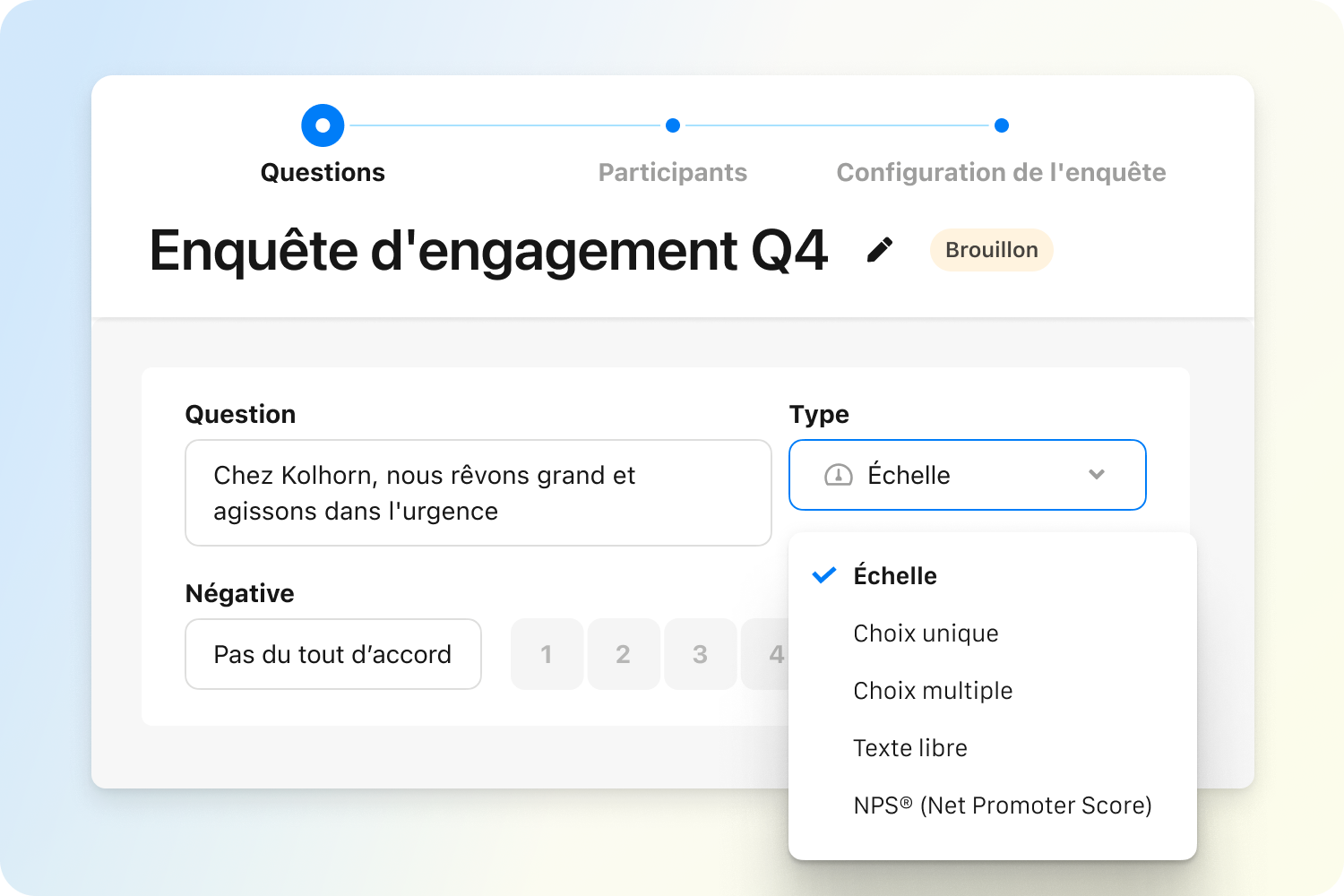Open the Échelle type combo box
The image size is (1344, 896).
click(x=968, y=475)
